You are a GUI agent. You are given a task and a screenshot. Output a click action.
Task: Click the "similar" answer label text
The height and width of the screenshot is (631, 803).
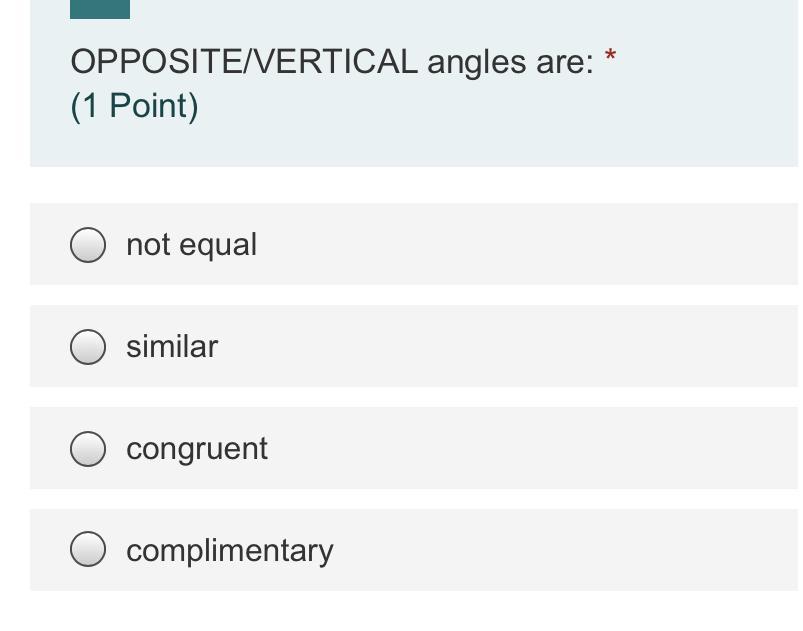(172, 347)
